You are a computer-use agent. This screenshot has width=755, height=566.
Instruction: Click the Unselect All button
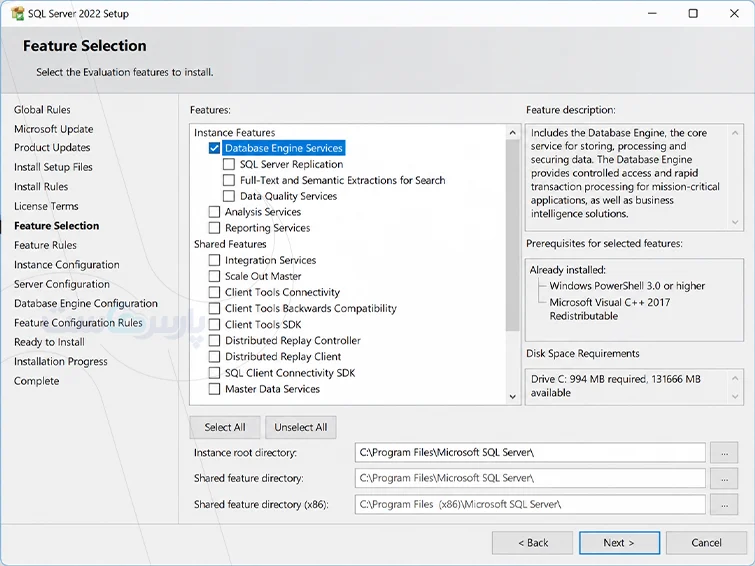coord(300,427)
